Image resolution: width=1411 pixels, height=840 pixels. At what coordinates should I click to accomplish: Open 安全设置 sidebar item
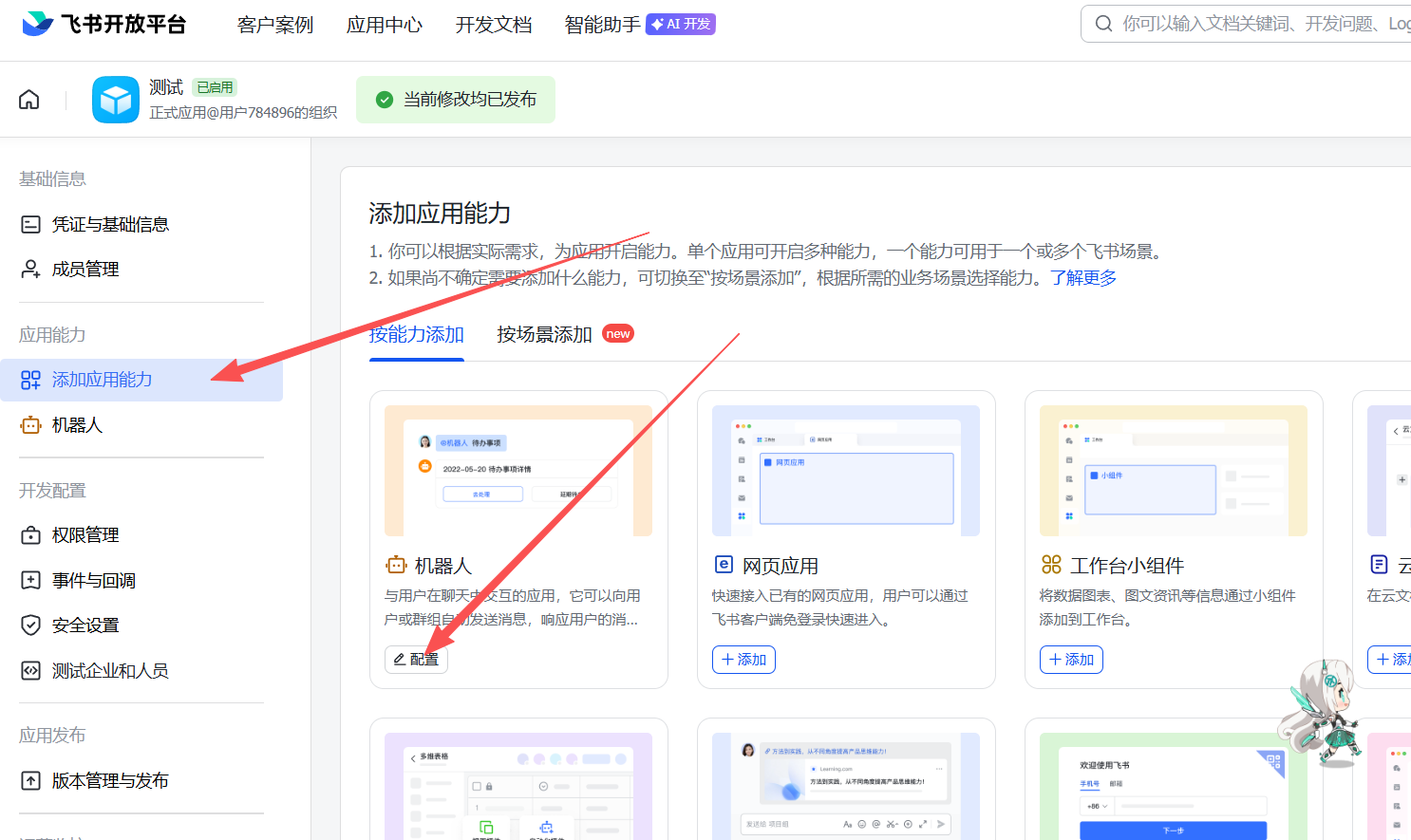tap(141, 625)
